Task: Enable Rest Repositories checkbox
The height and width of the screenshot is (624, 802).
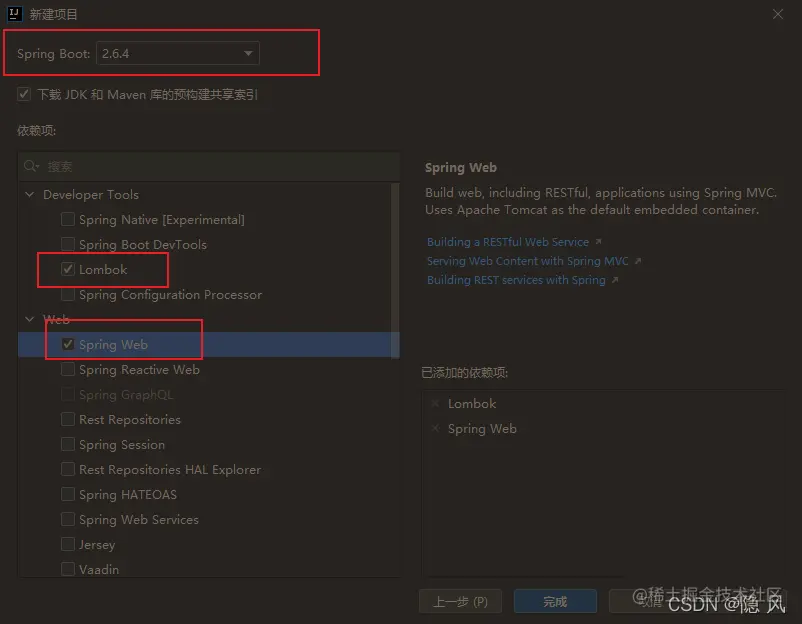Action: [x=68, y=419]
